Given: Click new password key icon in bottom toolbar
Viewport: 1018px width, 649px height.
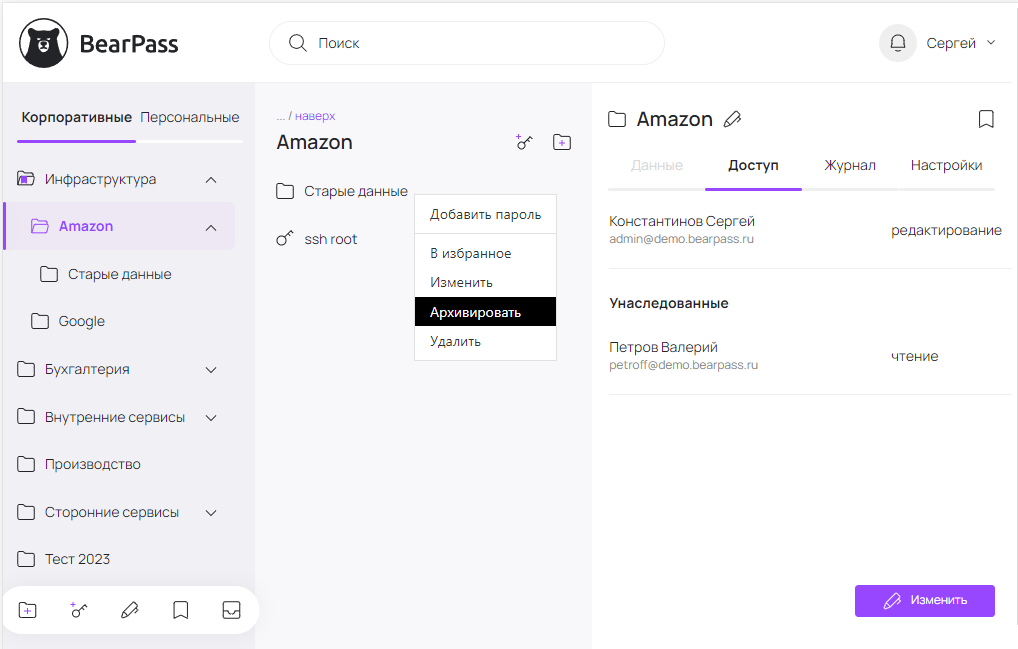Looking at the screenshot, I should (79, 610).
